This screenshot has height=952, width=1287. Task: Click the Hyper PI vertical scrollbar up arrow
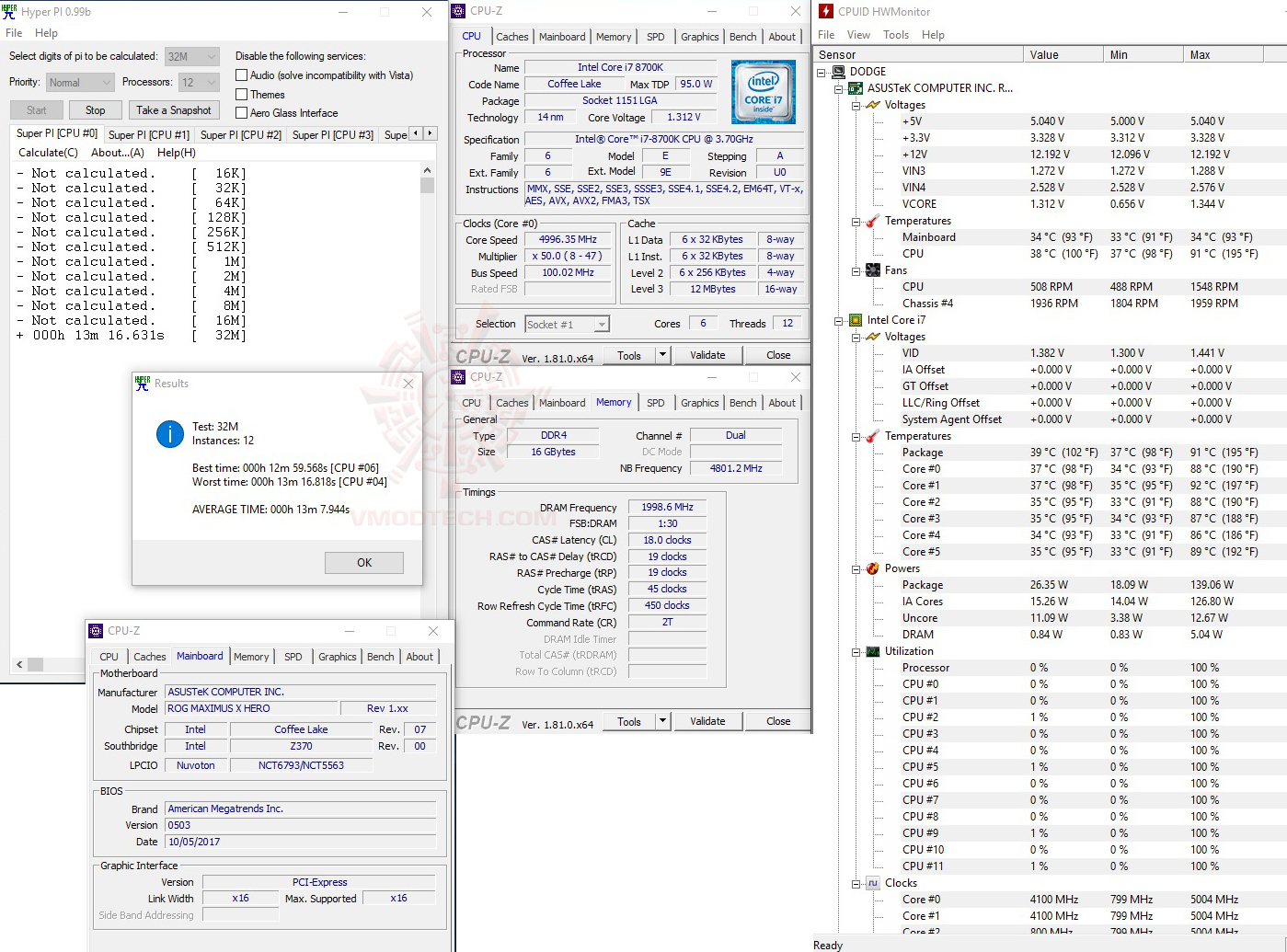[427, 171]
